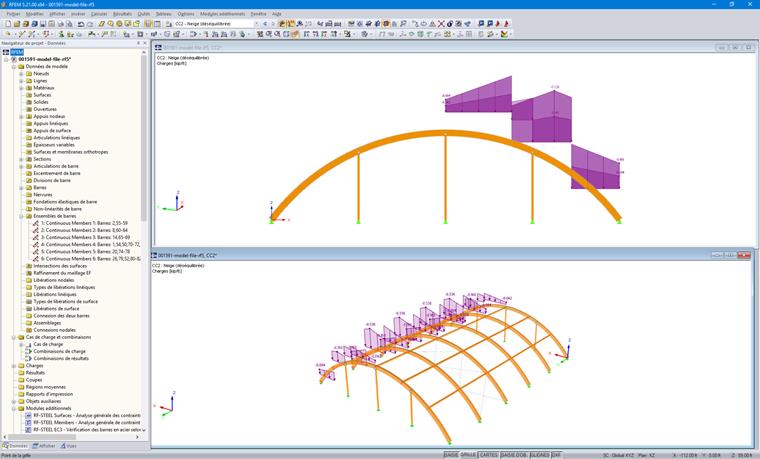Open the Modules additionnels menu

click(x=222, y=14)
